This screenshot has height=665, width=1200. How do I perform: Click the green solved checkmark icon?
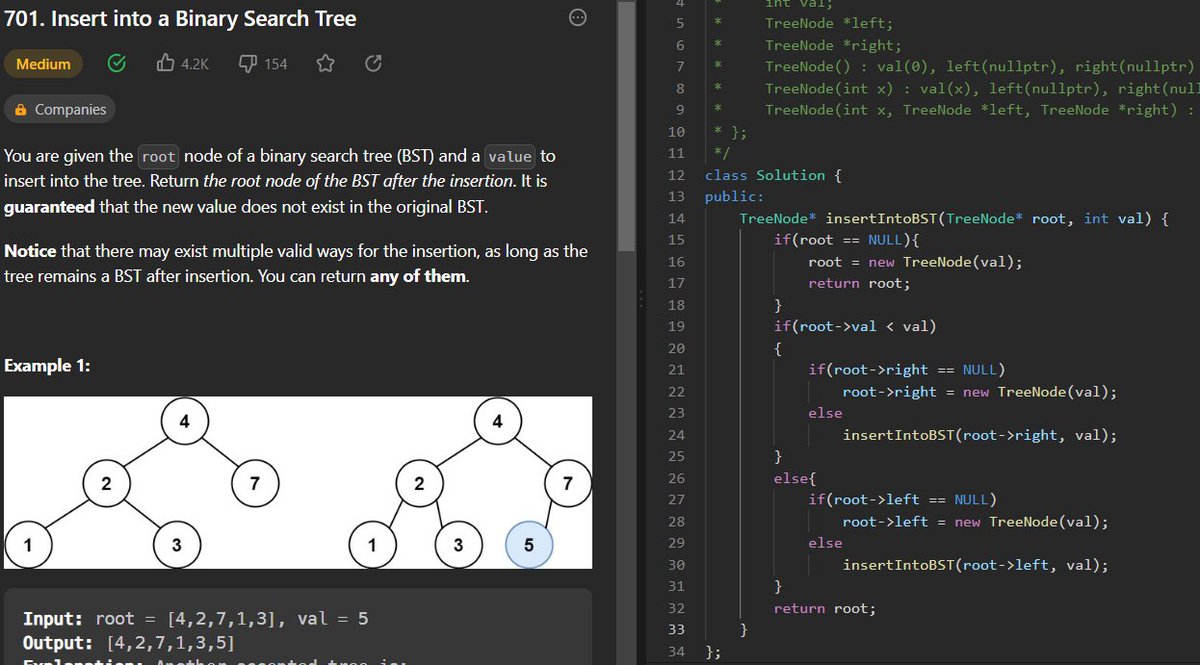click(117, 64)
